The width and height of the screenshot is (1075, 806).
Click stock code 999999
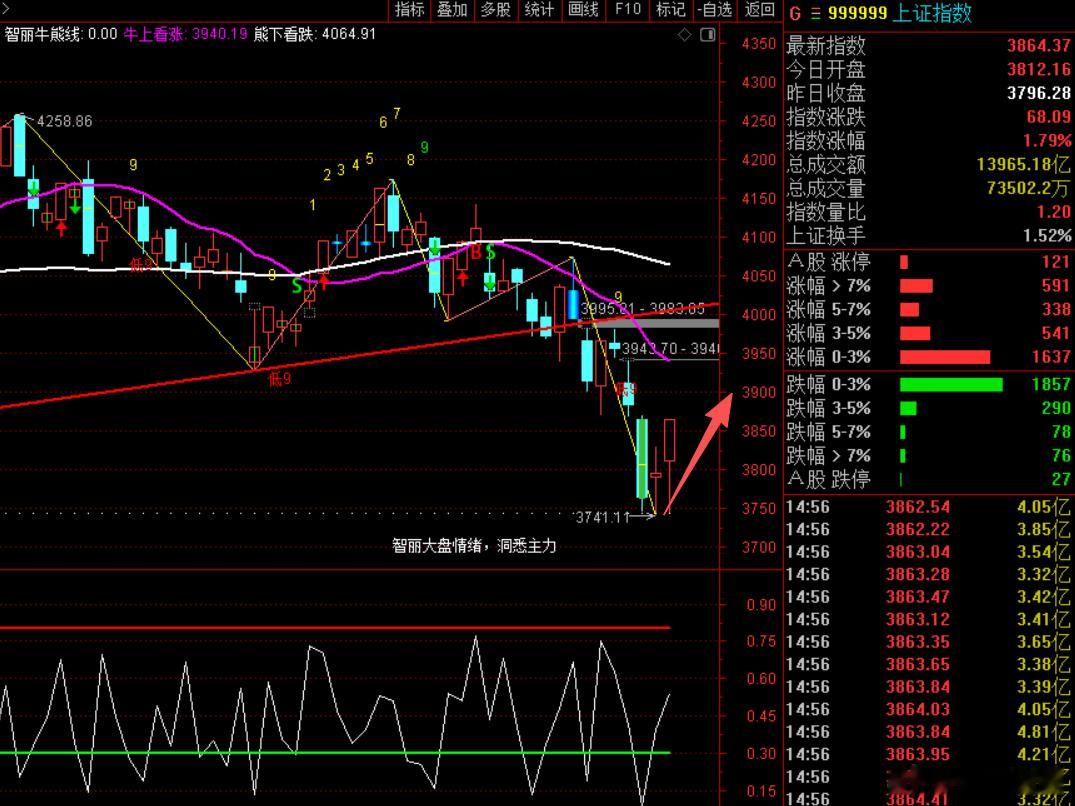[x=857, y=13]
